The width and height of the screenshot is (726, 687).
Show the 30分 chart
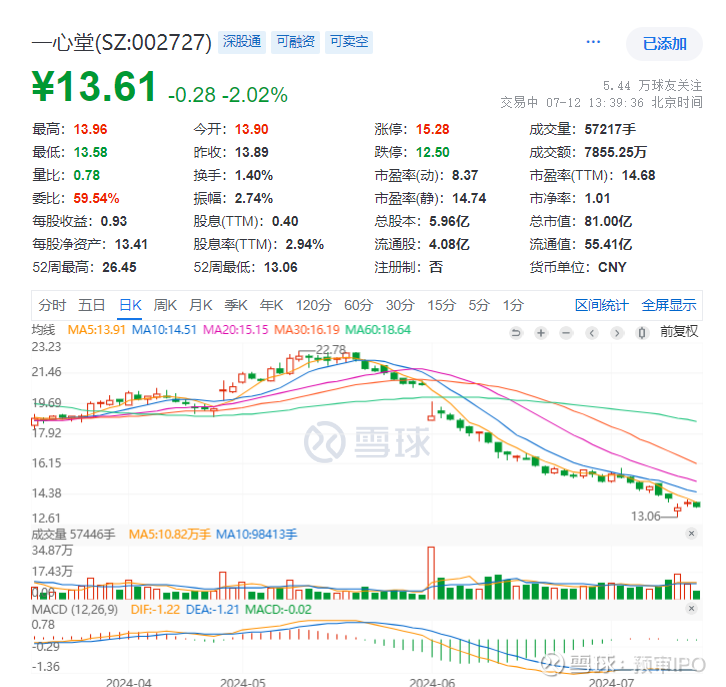(x=400, y=306)
